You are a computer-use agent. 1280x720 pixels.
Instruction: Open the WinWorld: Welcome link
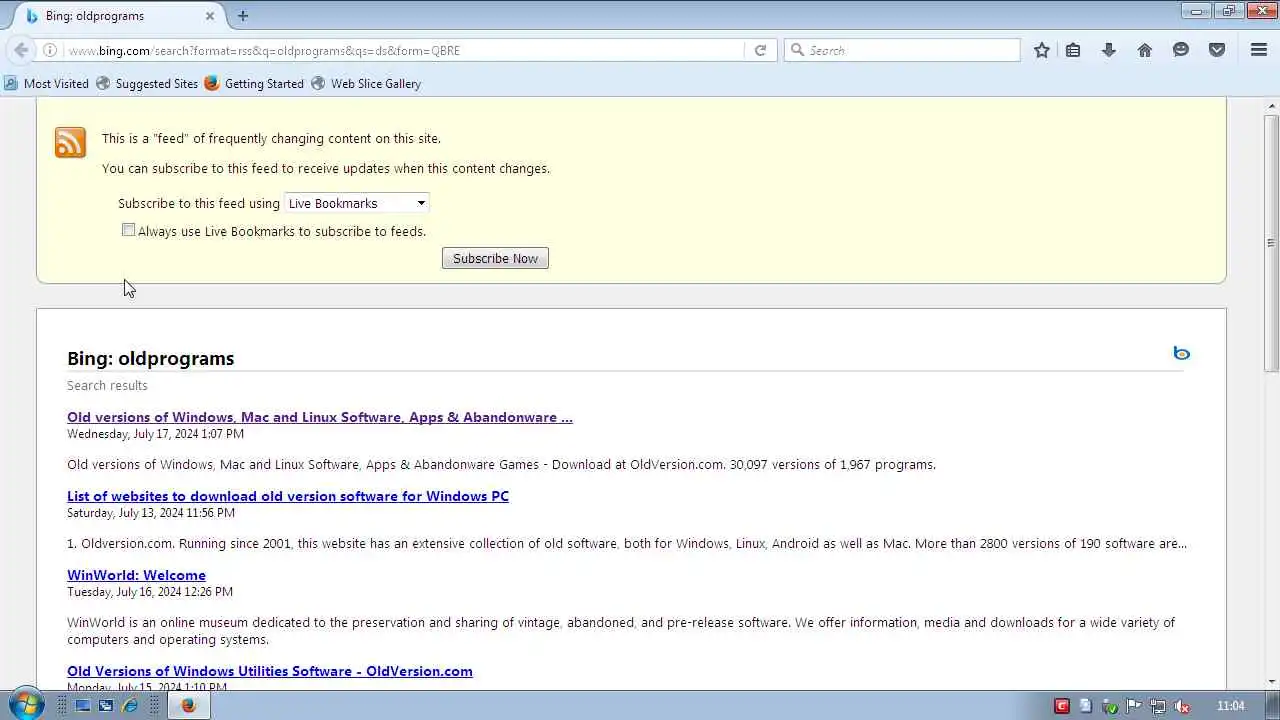coord(136,575)
